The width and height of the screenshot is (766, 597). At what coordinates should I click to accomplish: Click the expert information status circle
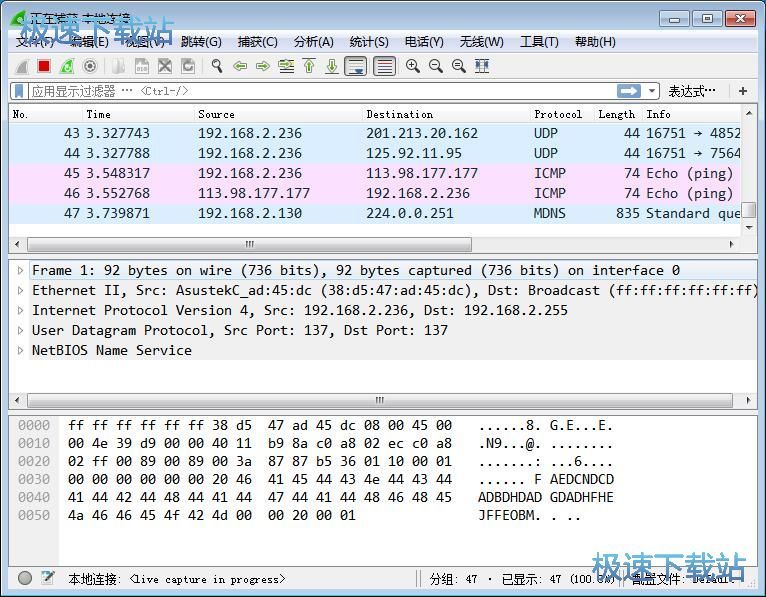[25, 578]
